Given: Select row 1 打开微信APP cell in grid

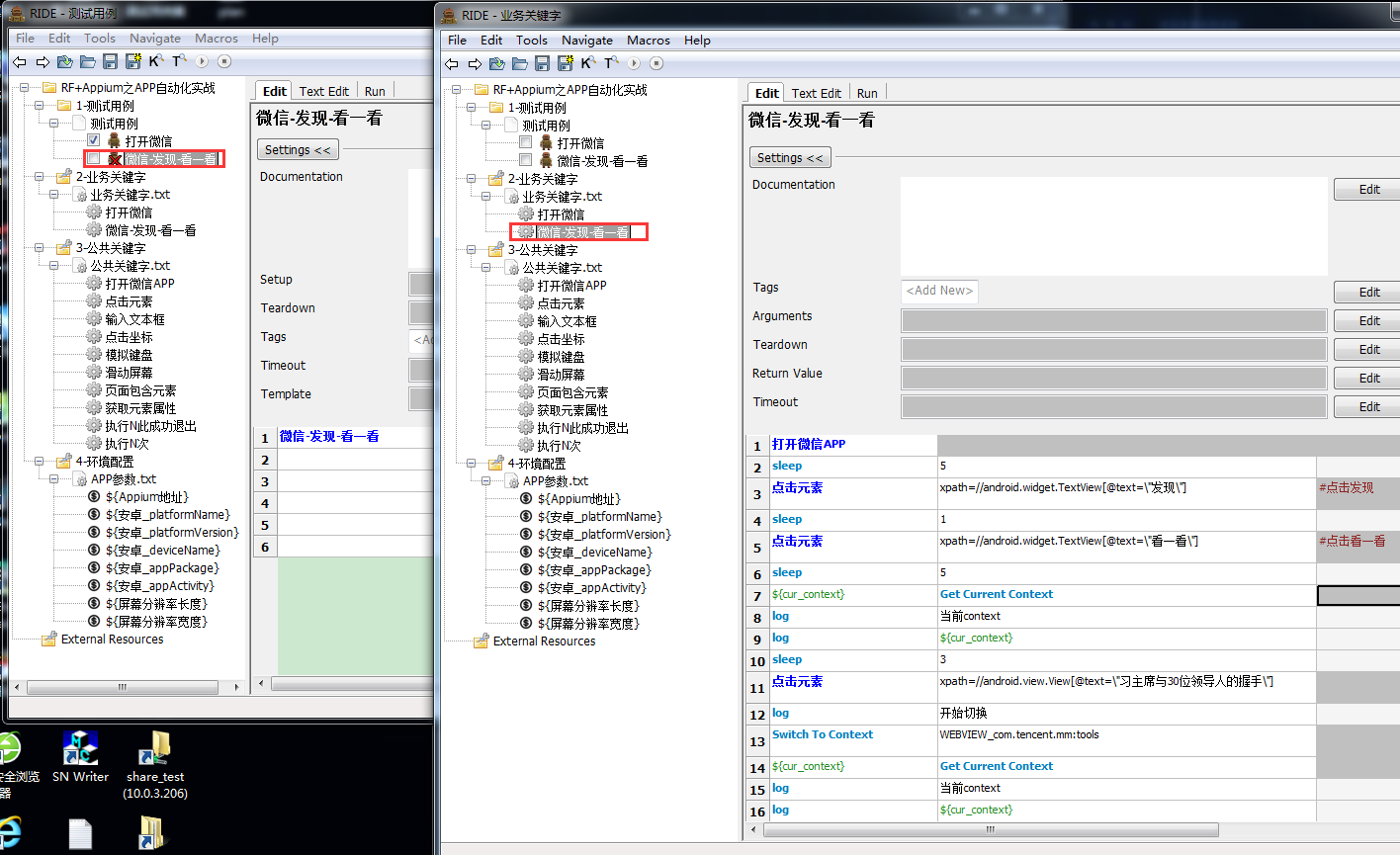Looking at the screenshot, I should [x=853, y=445].
